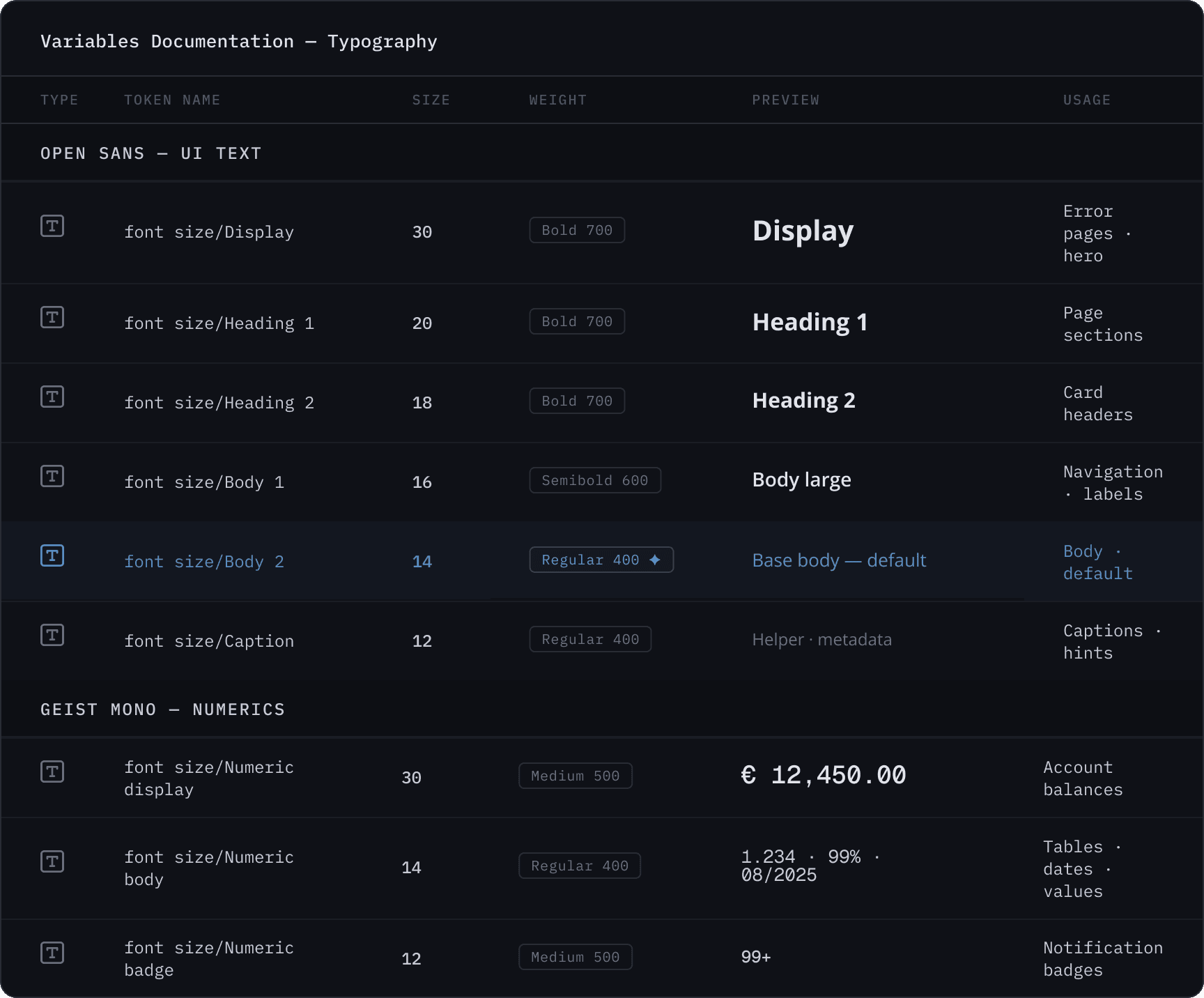
Task: Click the Account balances usage text
Action: [1083, 778]
